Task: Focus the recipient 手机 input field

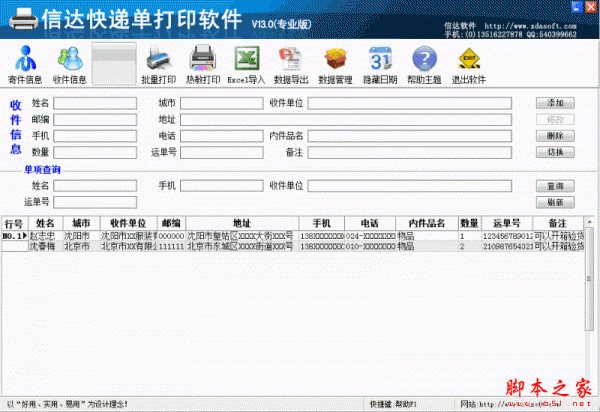Action: tap(95, 136)
